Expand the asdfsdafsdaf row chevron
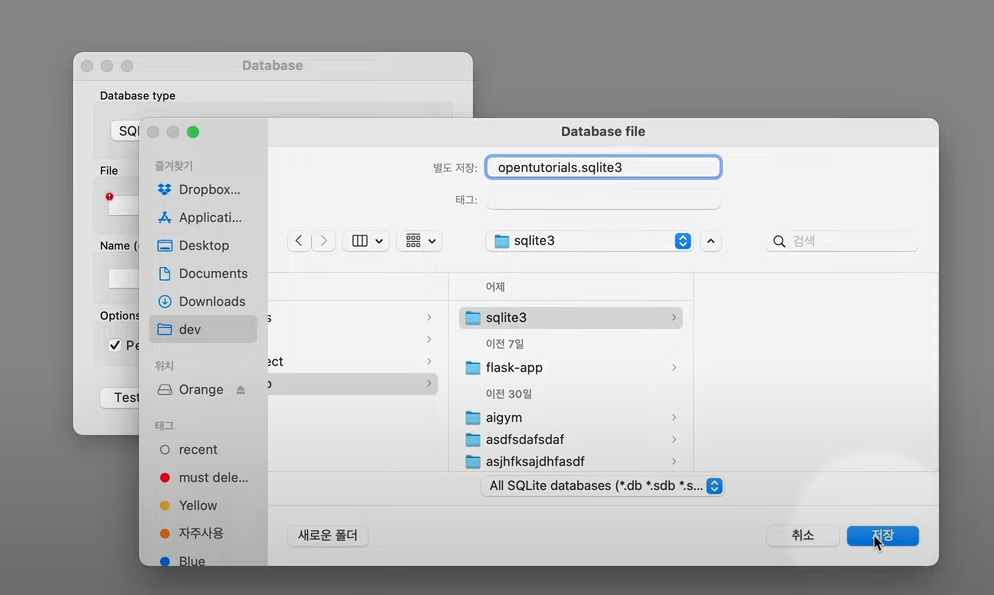The image size is (994, 595). (x=674, y=440)
